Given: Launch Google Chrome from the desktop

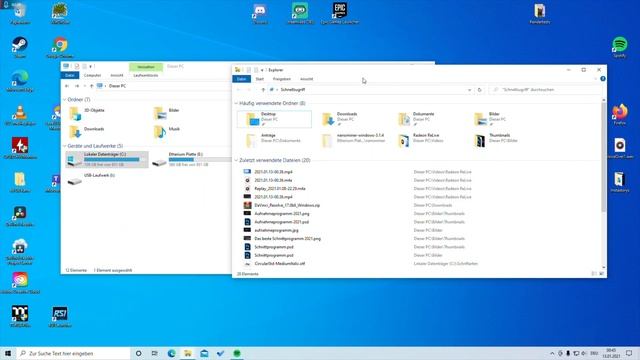Looking at the screenshot, I should point(60,47).
